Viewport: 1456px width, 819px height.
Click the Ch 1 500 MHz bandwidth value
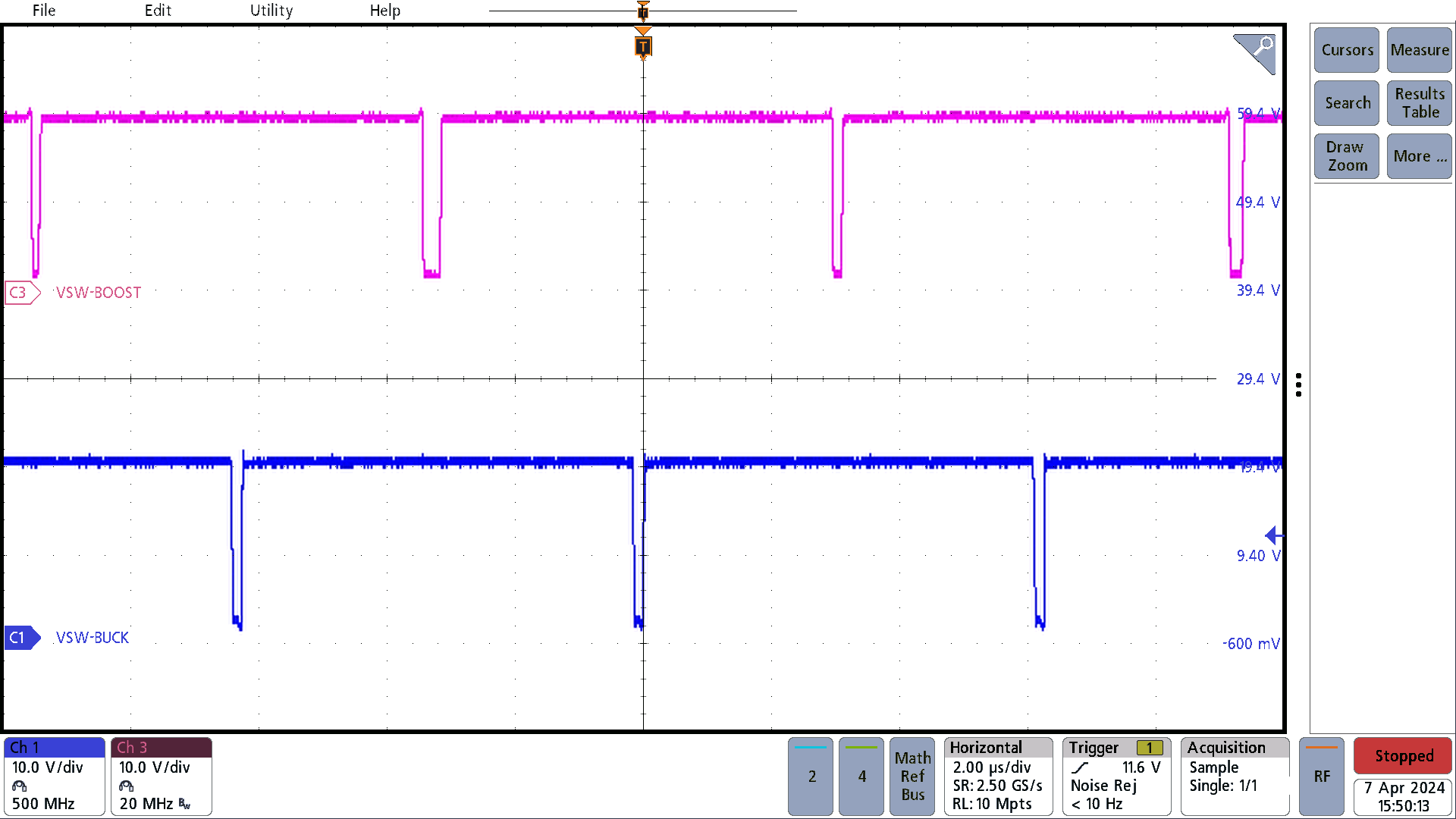43,804
